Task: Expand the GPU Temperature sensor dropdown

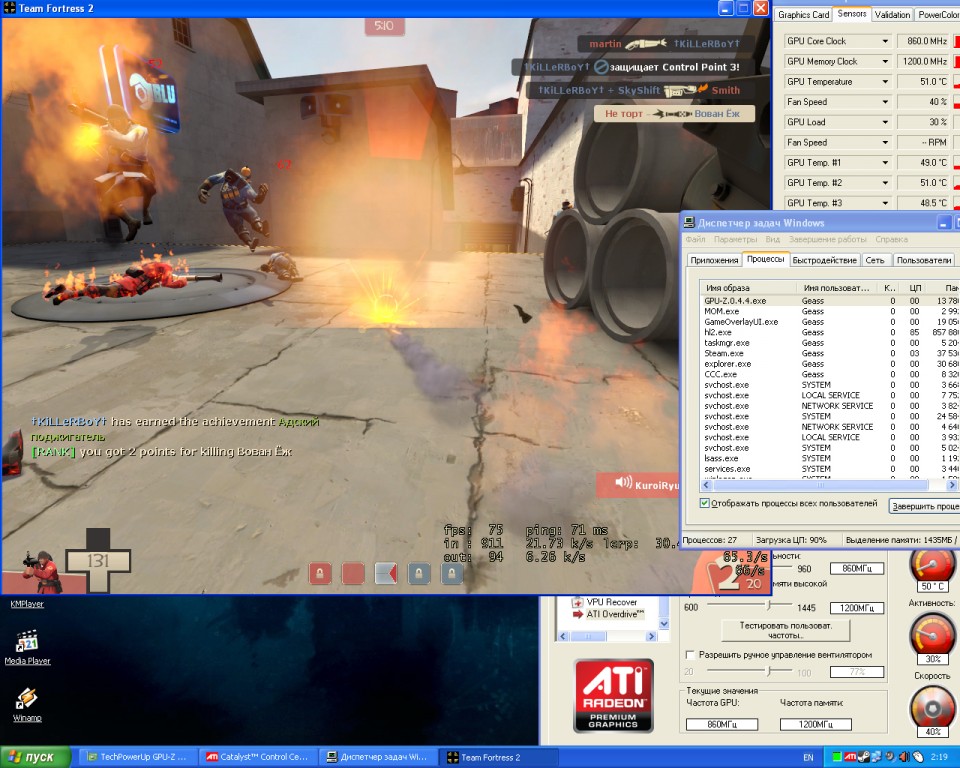Action: click(x=884, y=82)
